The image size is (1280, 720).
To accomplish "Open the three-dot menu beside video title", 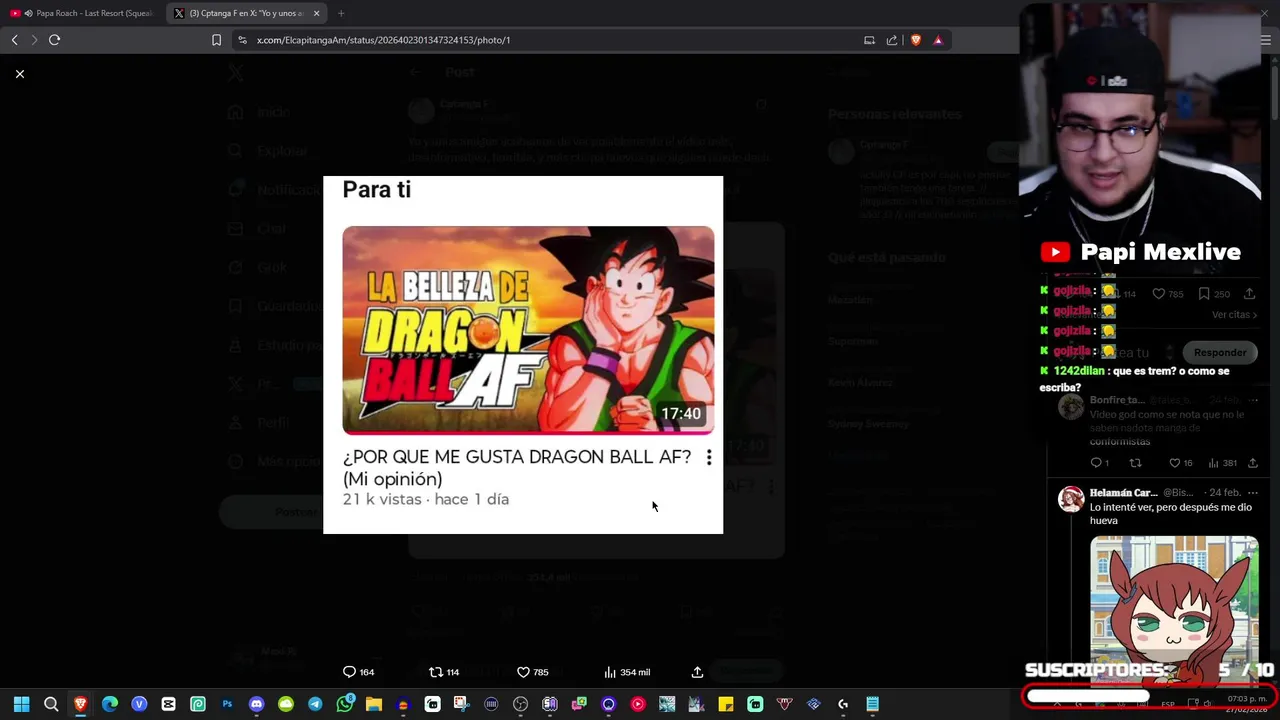I will 709,457.
